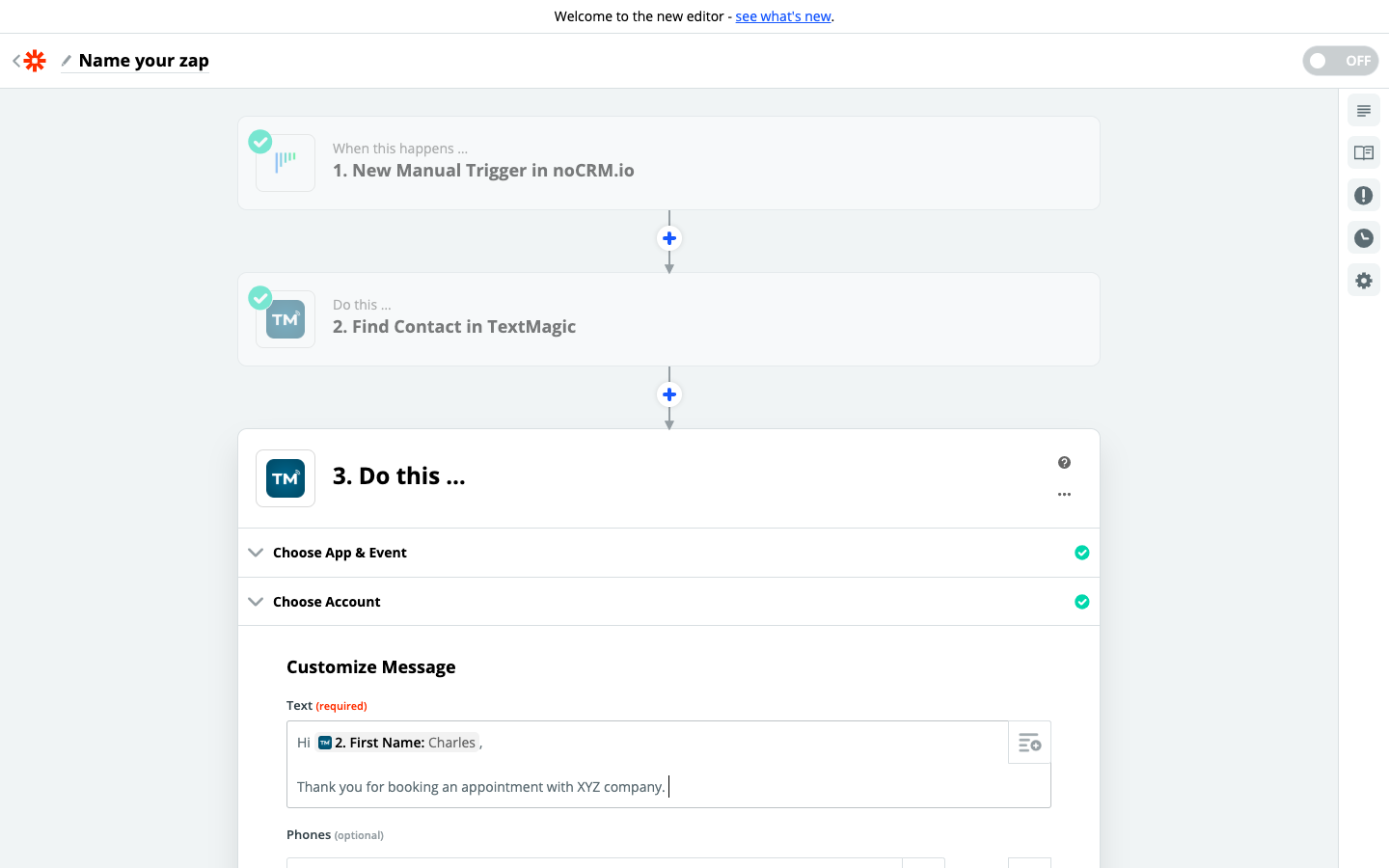
Task: Click the insert data icon in Text field
Action: click(x=1029, y=743)
